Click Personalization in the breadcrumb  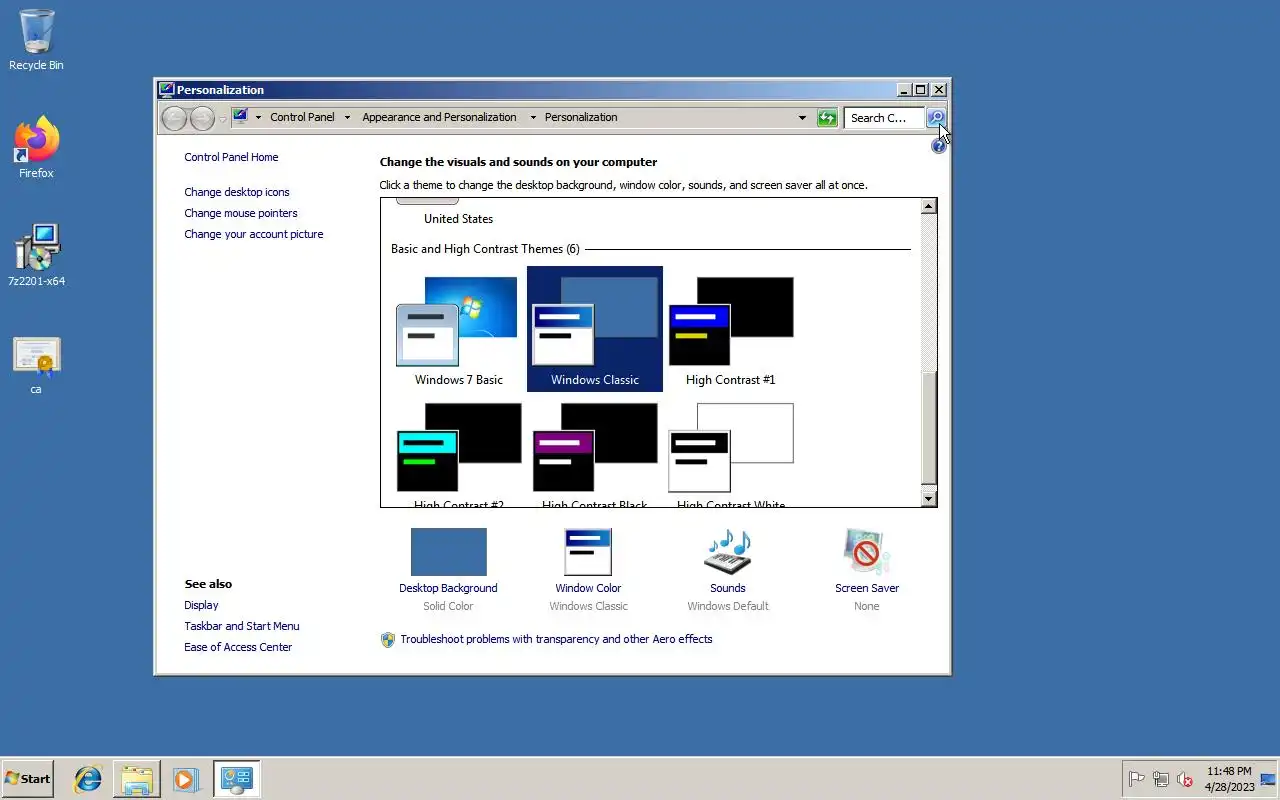pyautogui.click(x=581, y=117)
